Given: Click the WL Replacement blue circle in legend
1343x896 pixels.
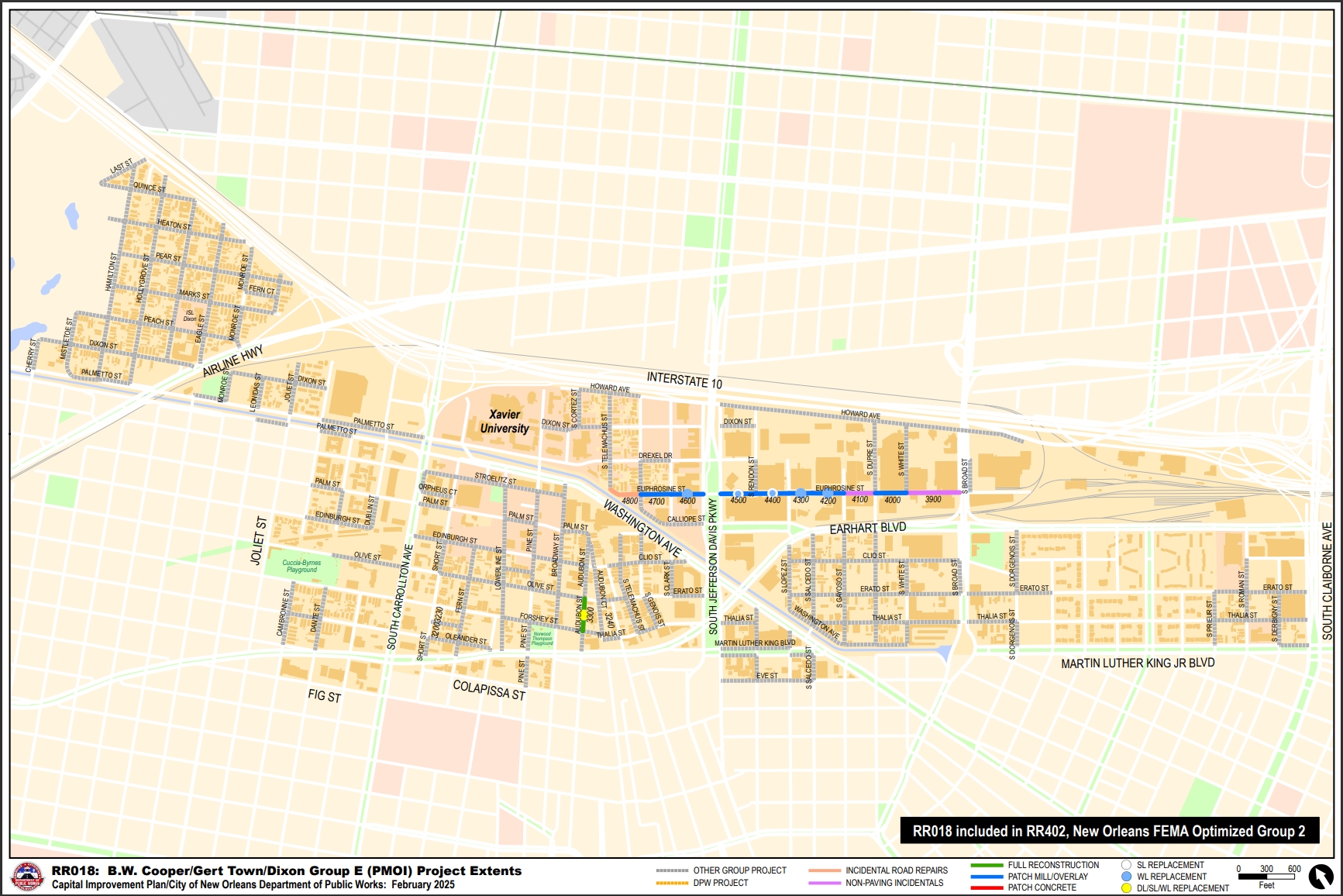Looking at the screenshot, I should [1126, 877].
